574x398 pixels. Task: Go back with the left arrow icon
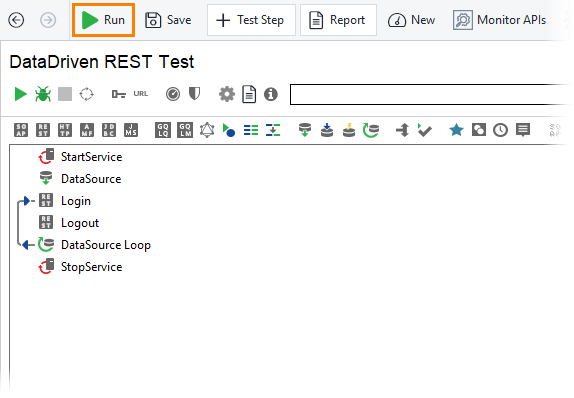16,20
